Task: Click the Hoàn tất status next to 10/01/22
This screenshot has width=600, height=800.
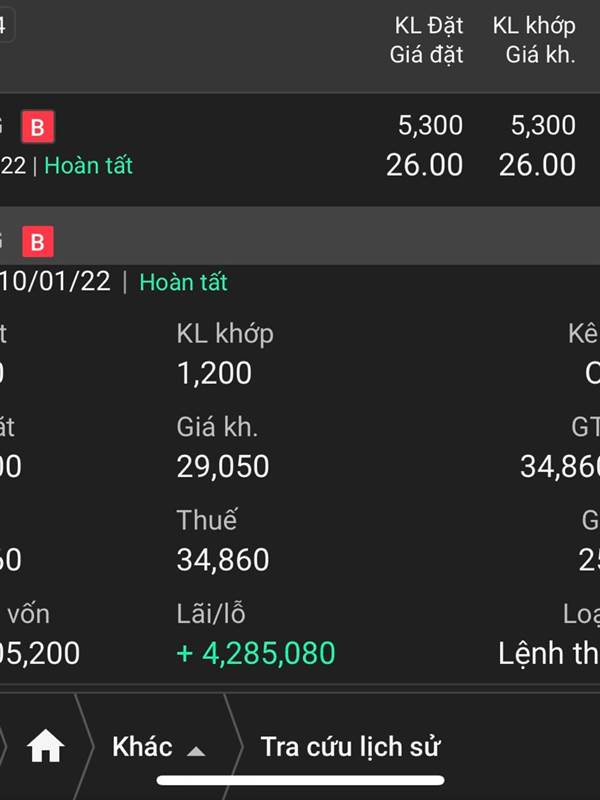Action: 183,282
